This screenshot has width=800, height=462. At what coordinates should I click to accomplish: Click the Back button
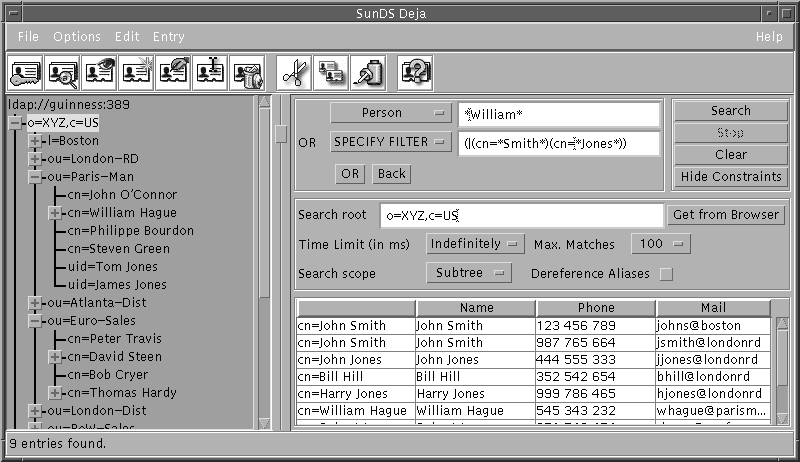click(391, 174)
